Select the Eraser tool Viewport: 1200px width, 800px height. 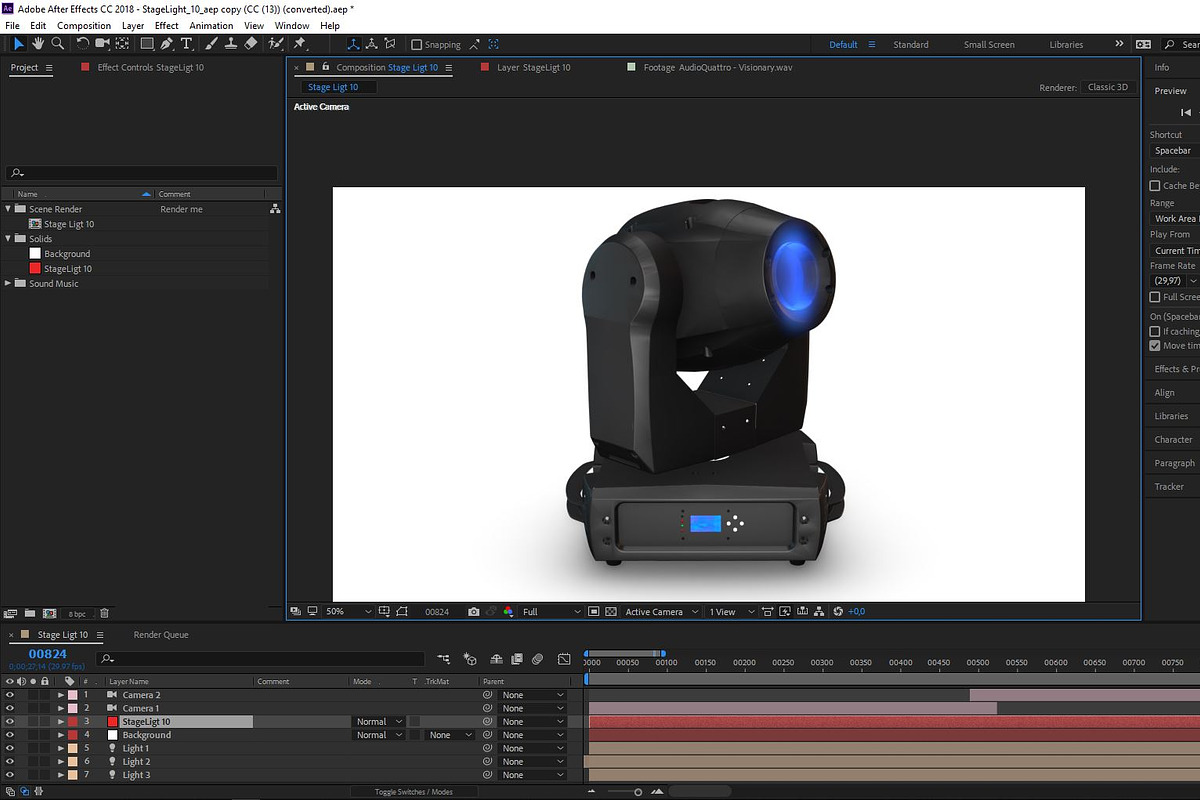point(250,44)
